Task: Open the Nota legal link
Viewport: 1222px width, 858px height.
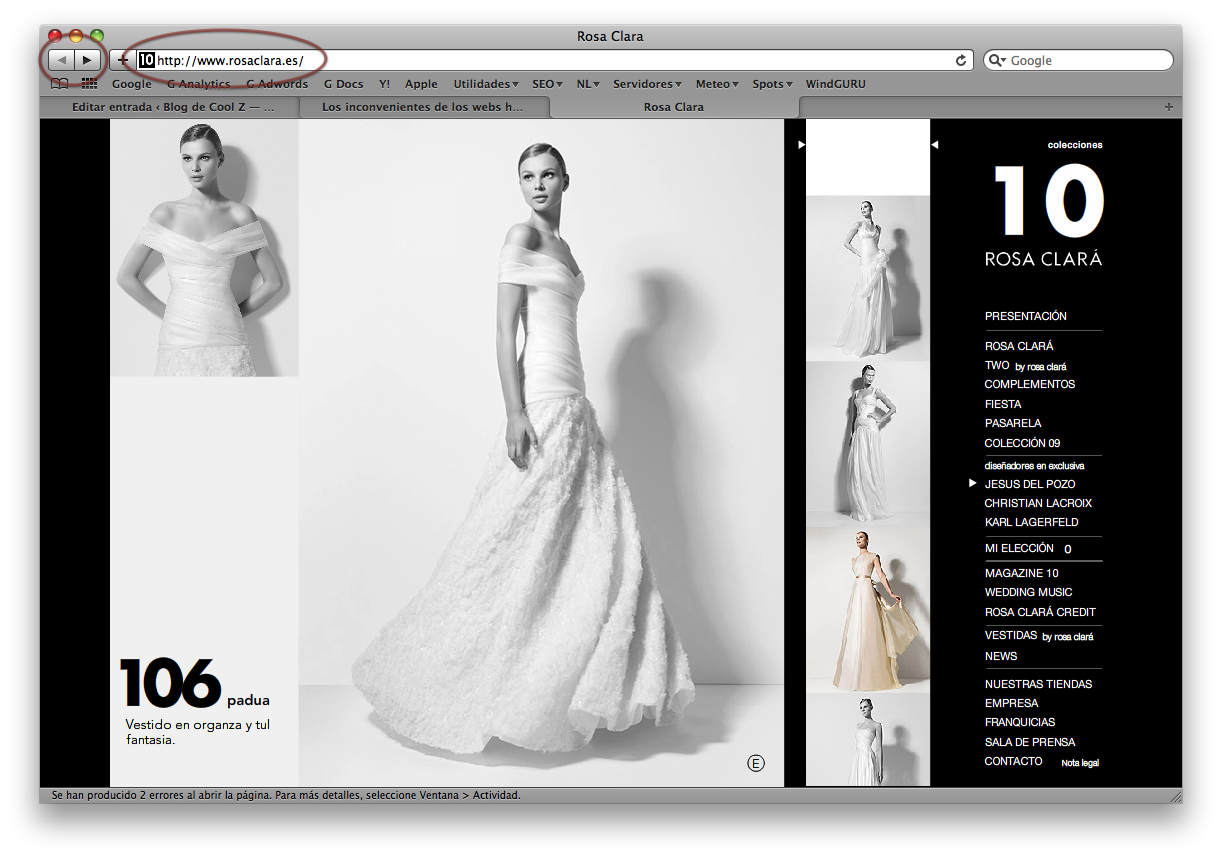Action: click(1080, 763)
